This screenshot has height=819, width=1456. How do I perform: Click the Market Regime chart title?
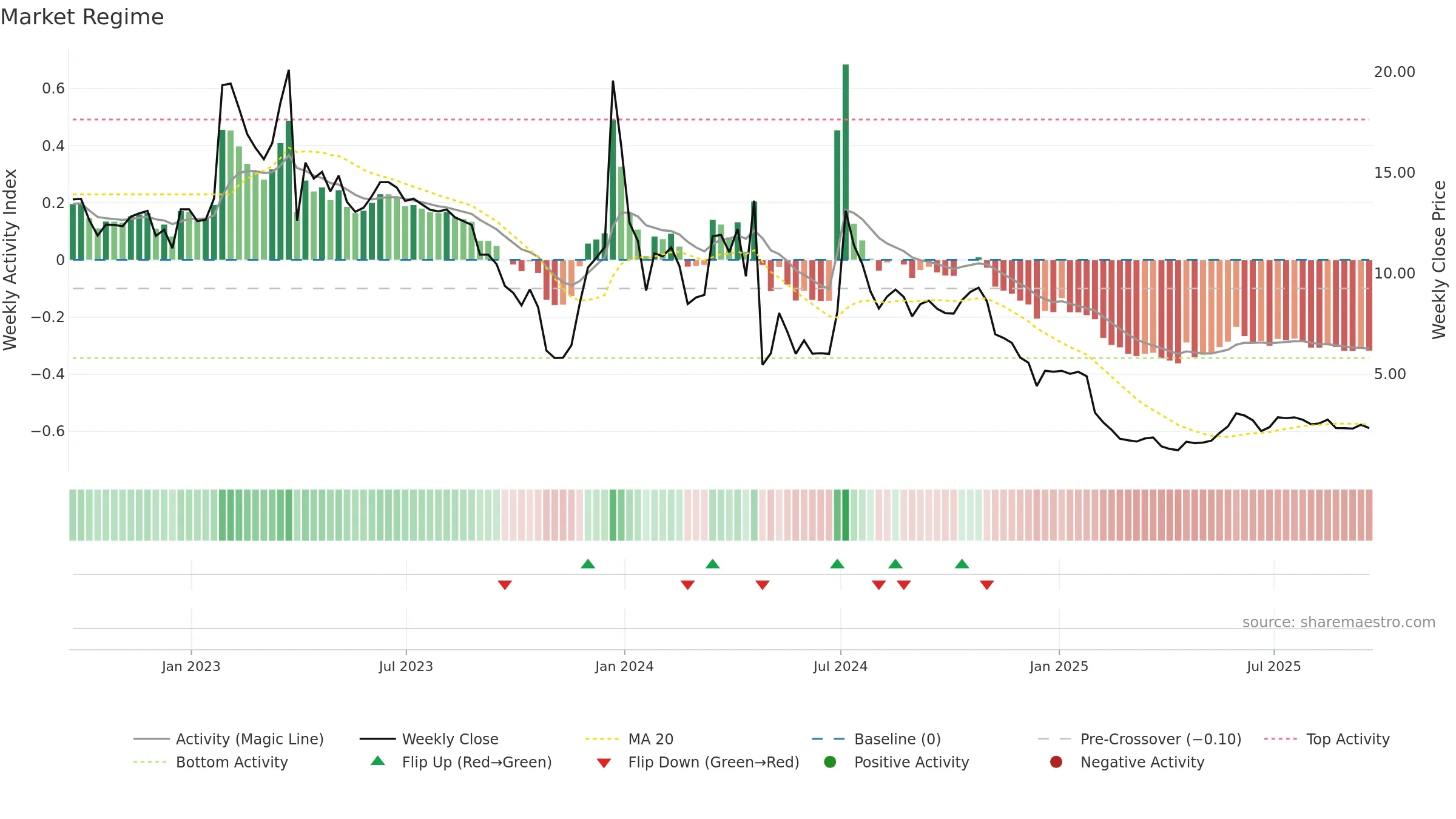pyautogui.click(x=82, y=17)
